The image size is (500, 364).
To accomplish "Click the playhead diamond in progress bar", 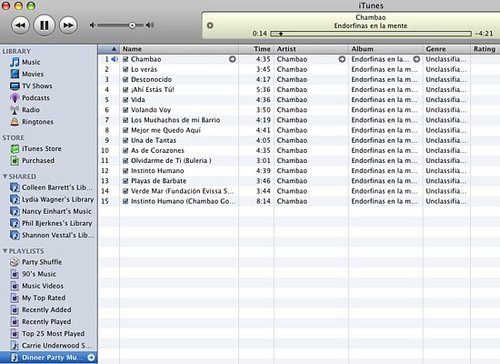I will click(x=281, y=34).
